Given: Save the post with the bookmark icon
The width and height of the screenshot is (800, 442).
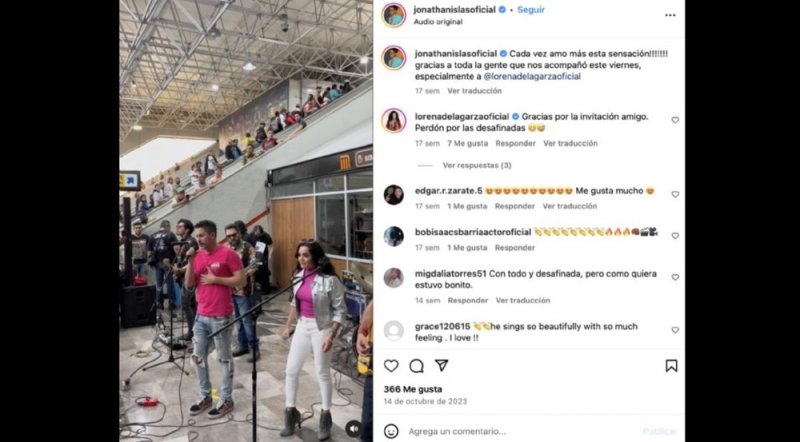Looking at the screenshot, I should click(671, 365).
